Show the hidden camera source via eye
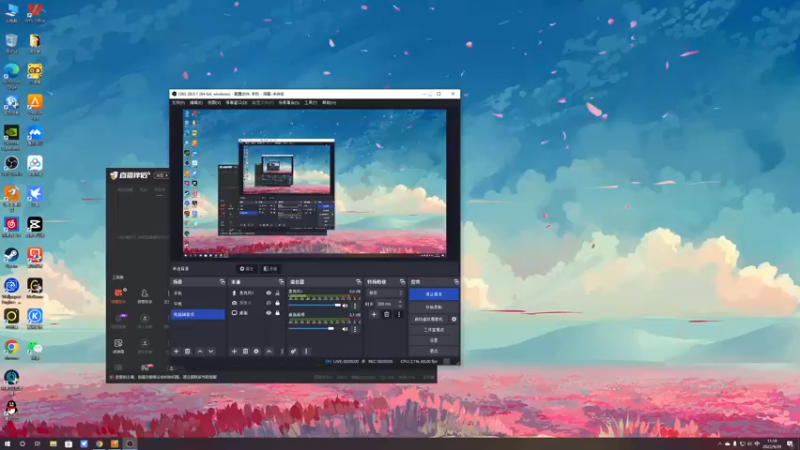This screenshot has width=800, height=450. [x=268, y=303]
